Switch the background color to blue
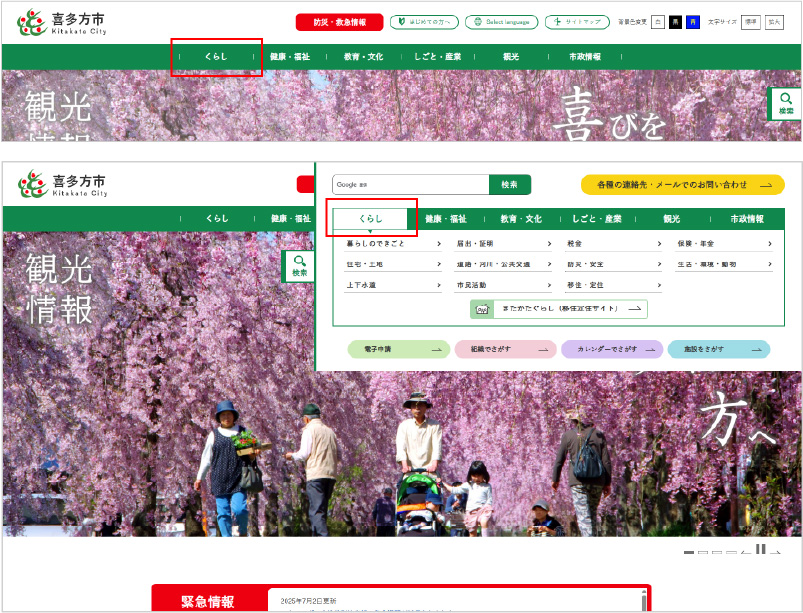This screenshot has height=613, width=803. tap(692, 22)
